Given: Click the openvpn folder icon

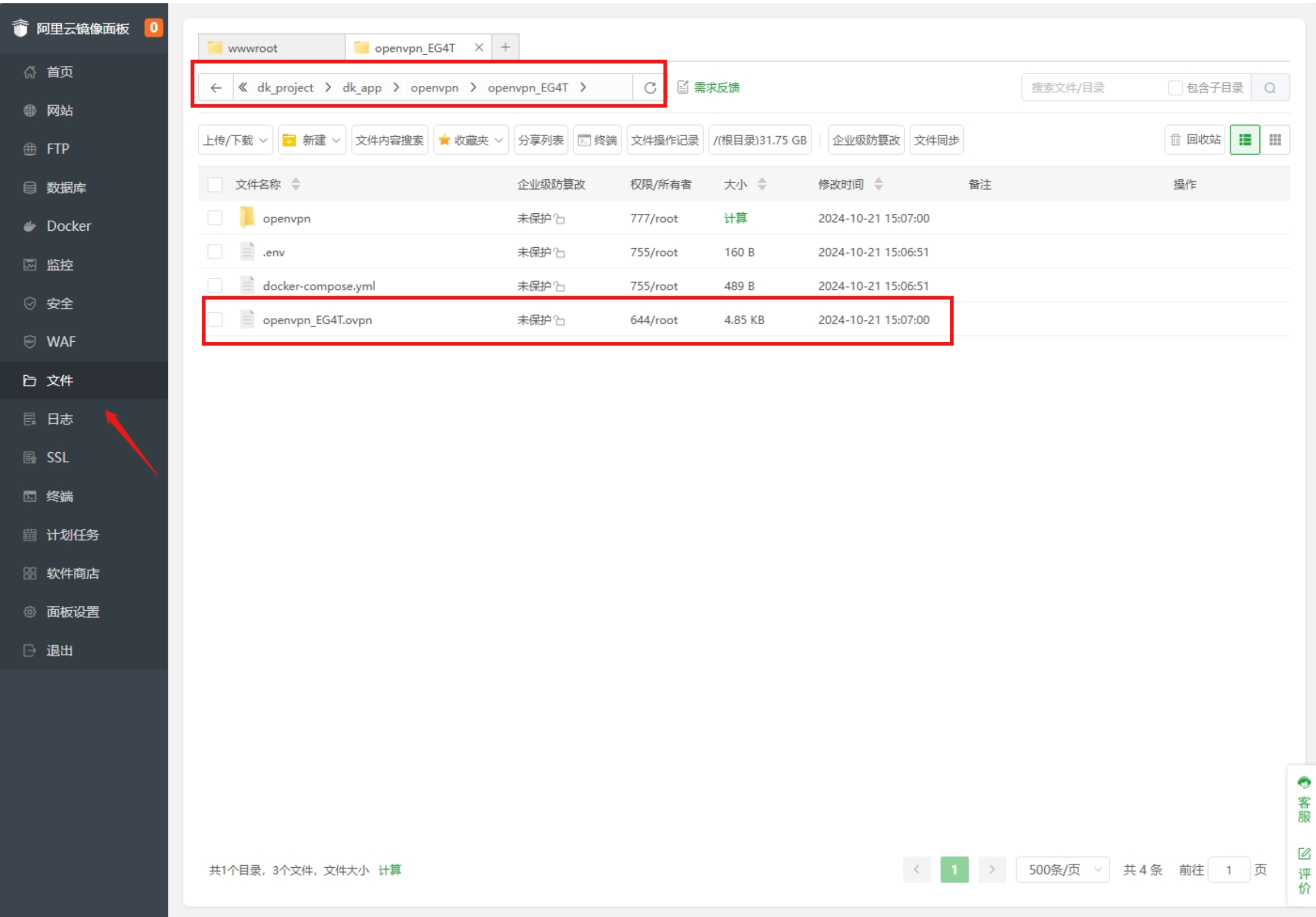Looking at the screenshot, I should pyautogui.click(x=247, y=218).
